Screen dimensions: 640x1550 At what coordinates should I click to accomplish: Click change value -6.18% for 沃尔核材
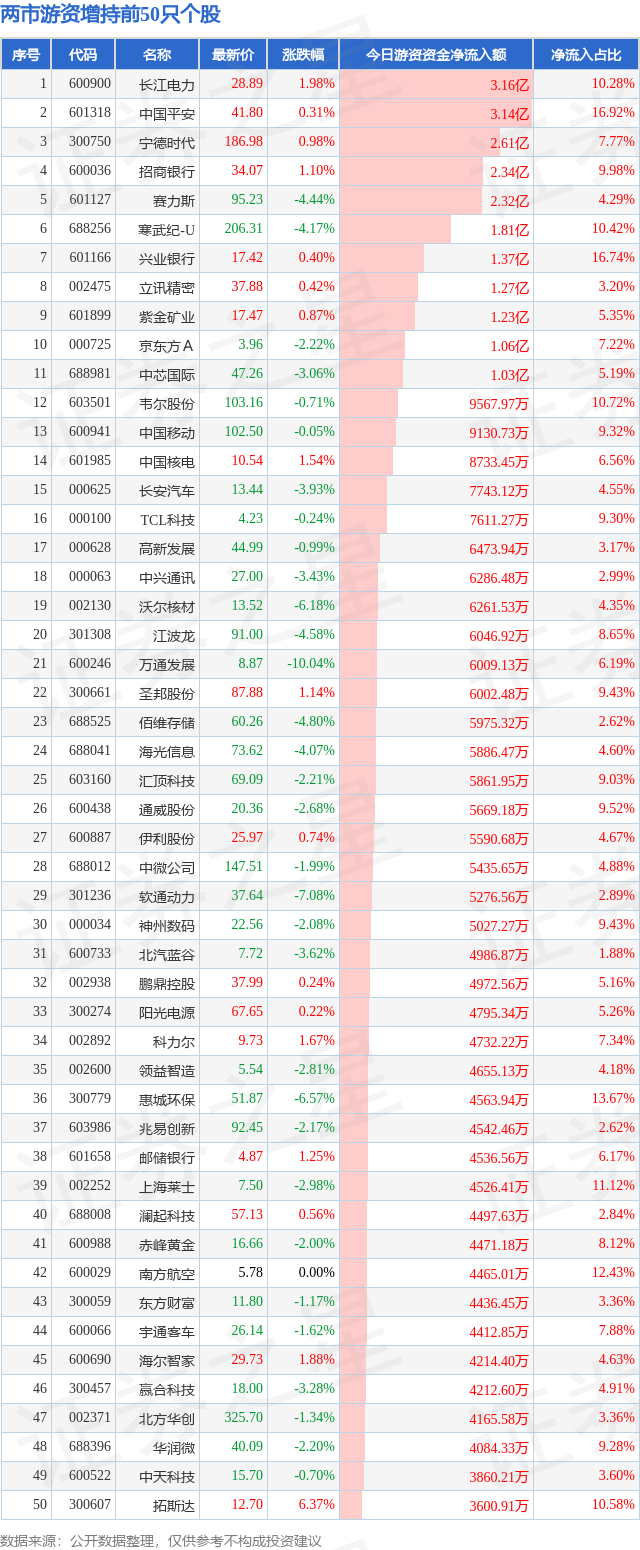tap(315, 606)
